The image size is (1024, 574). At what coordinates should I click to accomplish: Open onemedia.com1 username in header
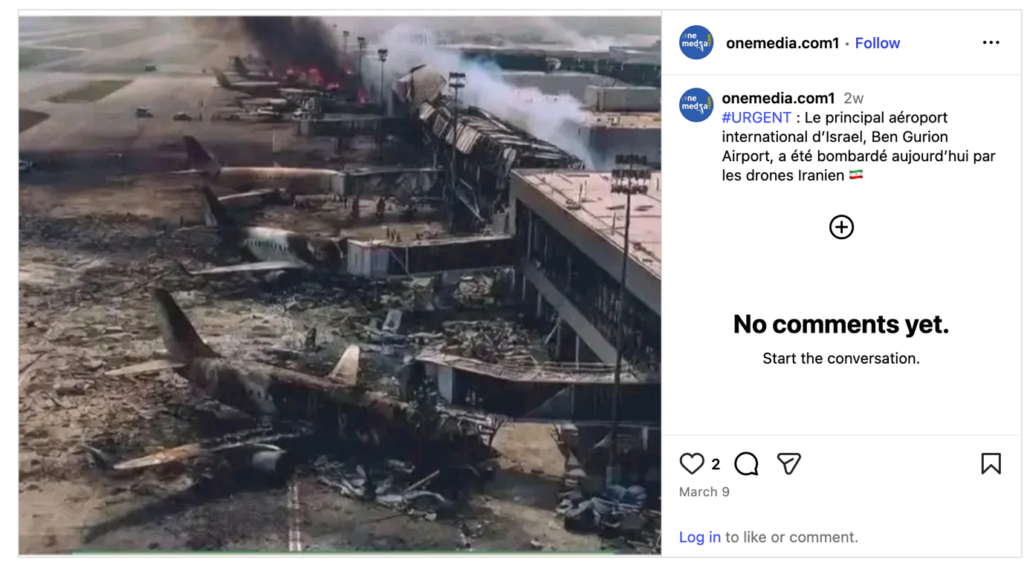[782, 43]
